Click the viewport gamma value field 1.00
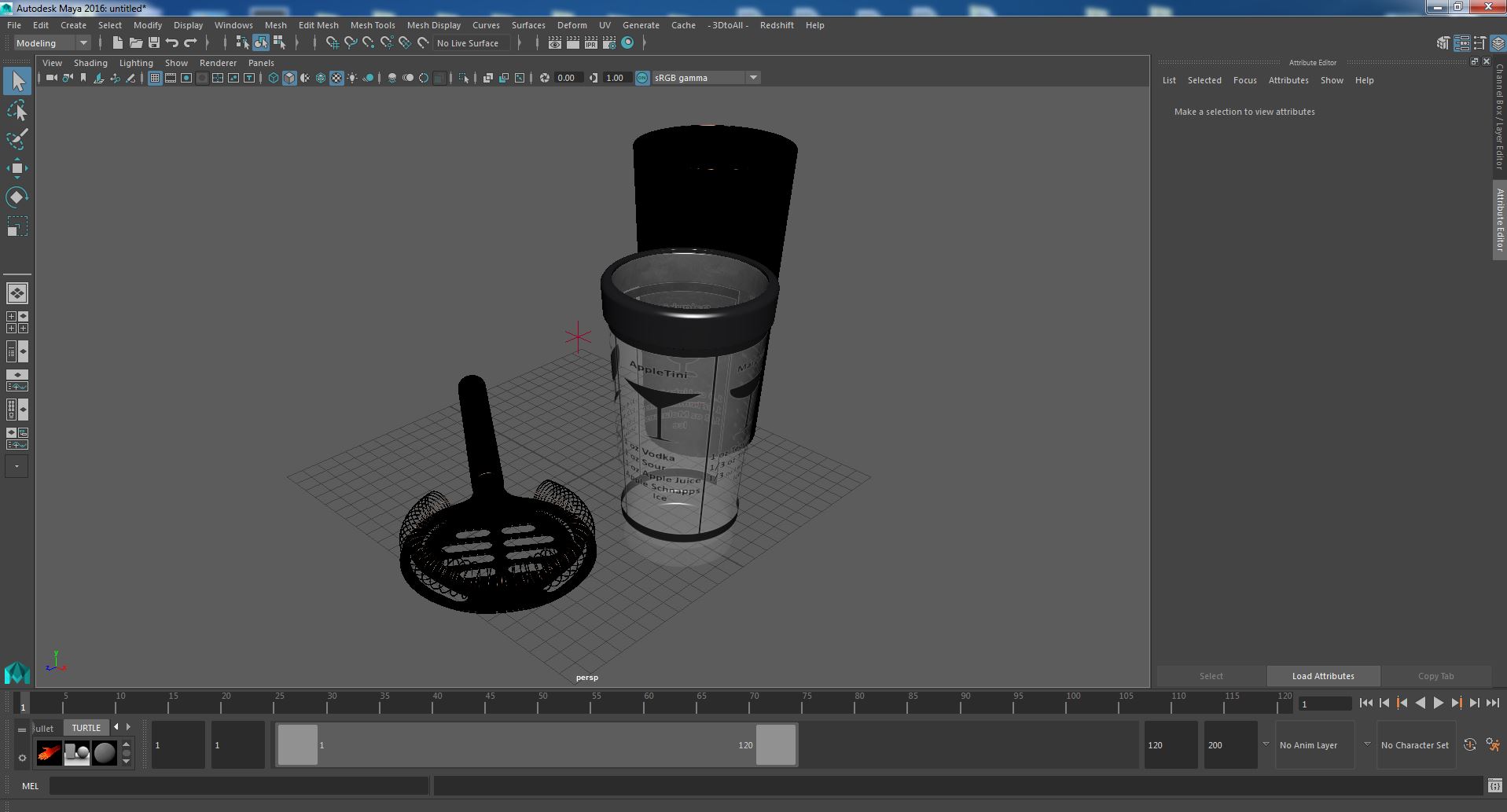The height and width of the screenshot is (812, 1507). point(617,78)
